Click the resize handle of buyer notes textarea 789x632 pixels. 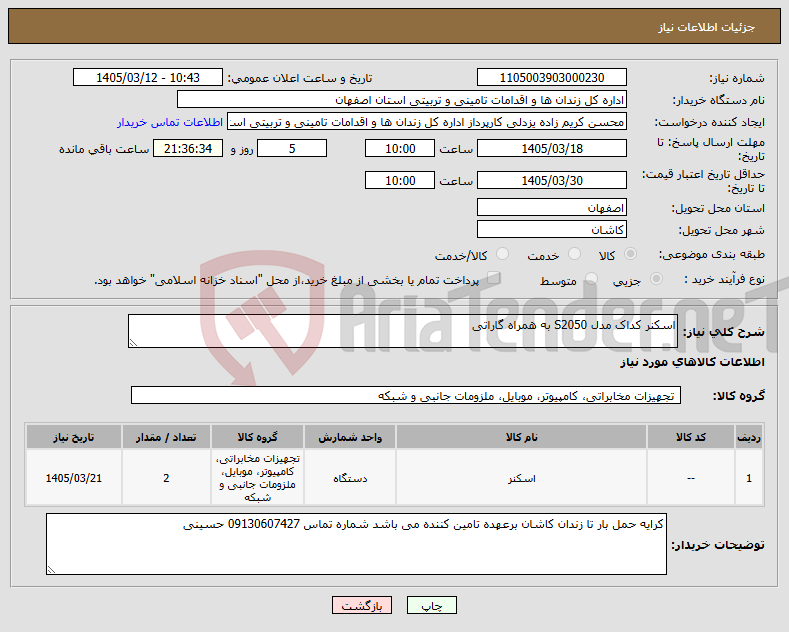pyautogui.click(x=51, y=570)
